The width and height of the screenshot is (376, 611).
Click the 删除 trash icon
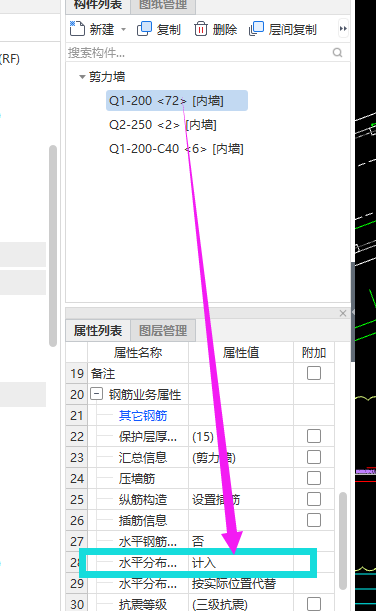[x=201, y=29]
